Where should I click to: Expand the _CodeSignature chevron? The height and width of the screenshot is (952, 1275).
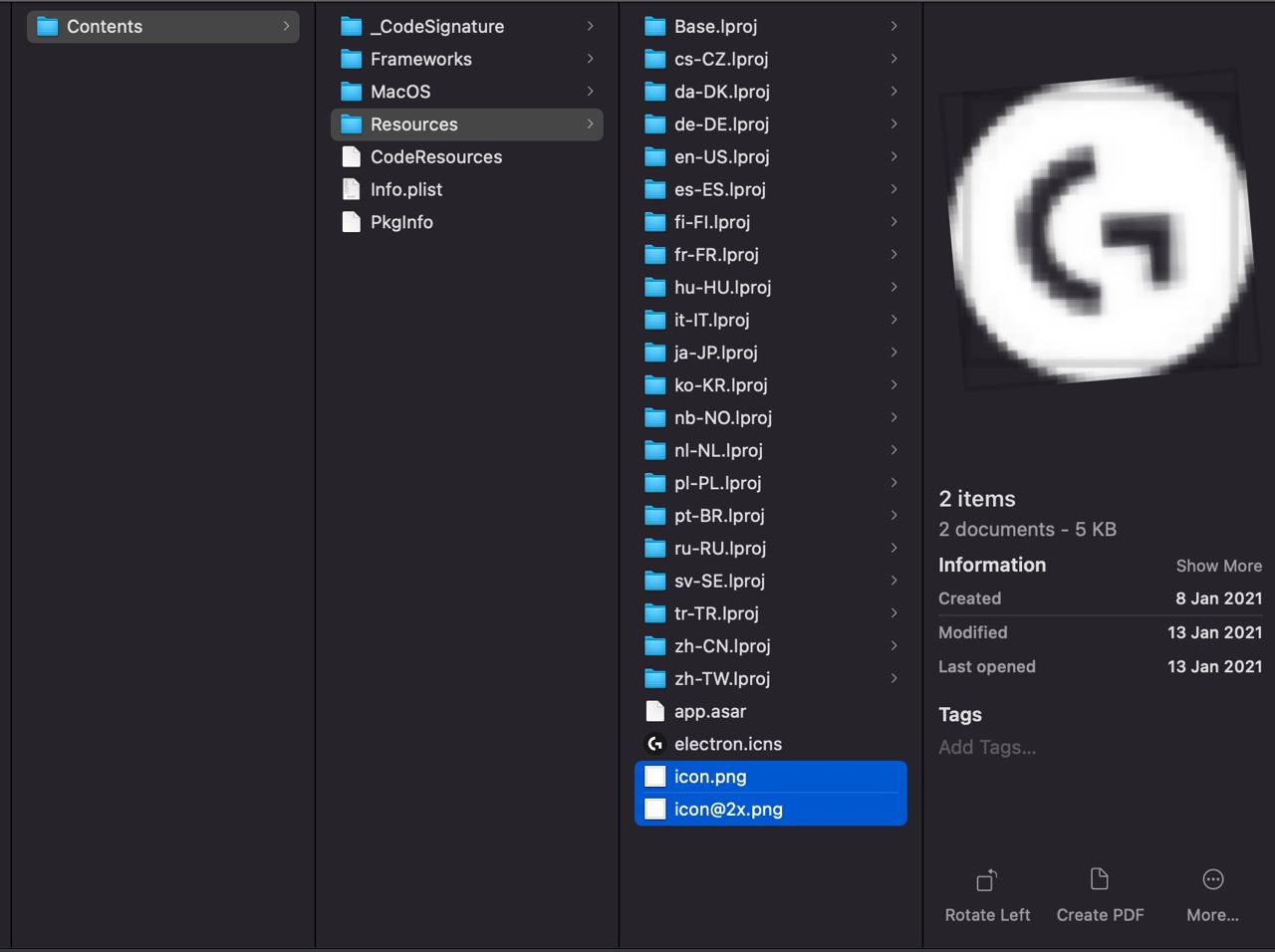(x=590, y=27)
